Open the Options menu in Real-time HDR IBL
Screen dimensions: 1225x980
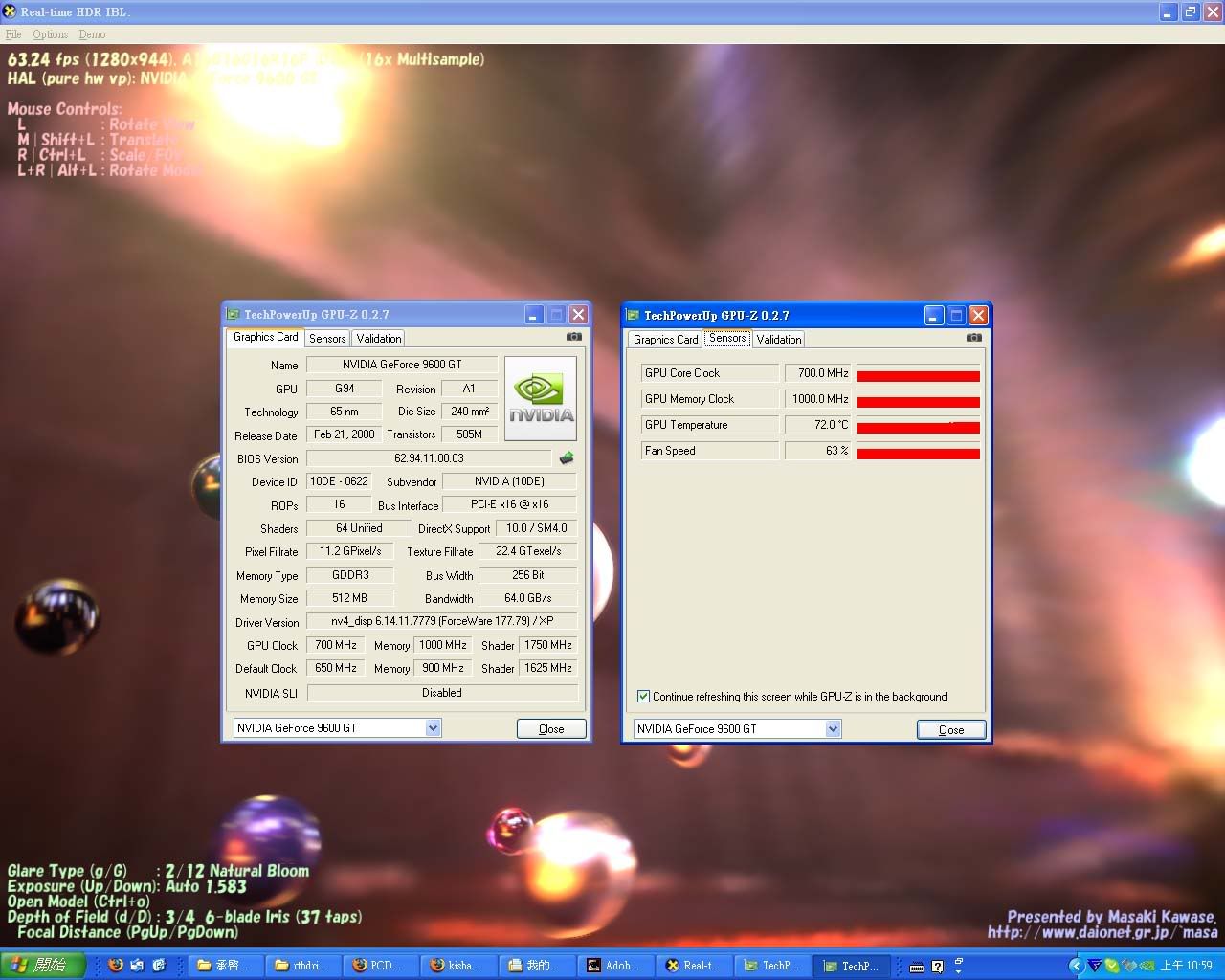[x=51, y=34]
